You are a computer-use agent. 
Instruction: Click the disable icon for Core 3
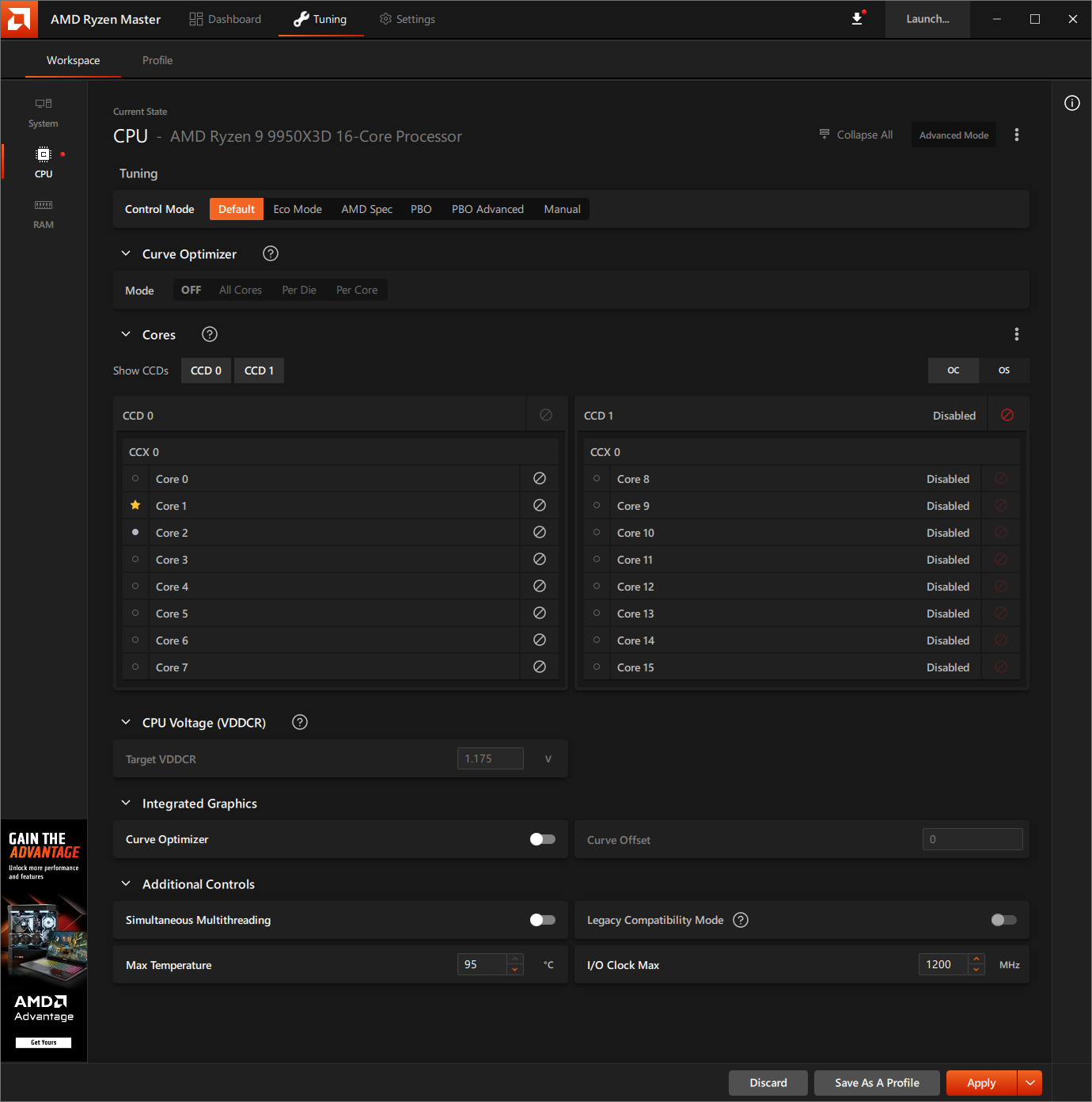pos(540,559)
